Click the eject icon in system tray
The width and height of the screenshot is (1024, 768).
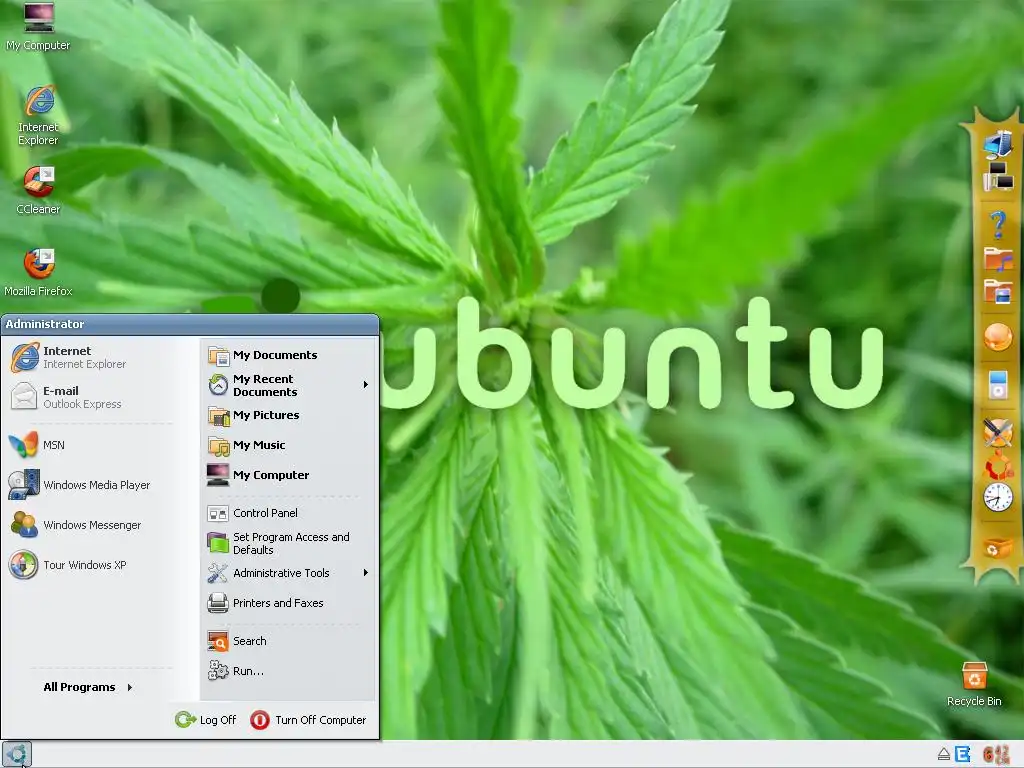pos(944,755)
